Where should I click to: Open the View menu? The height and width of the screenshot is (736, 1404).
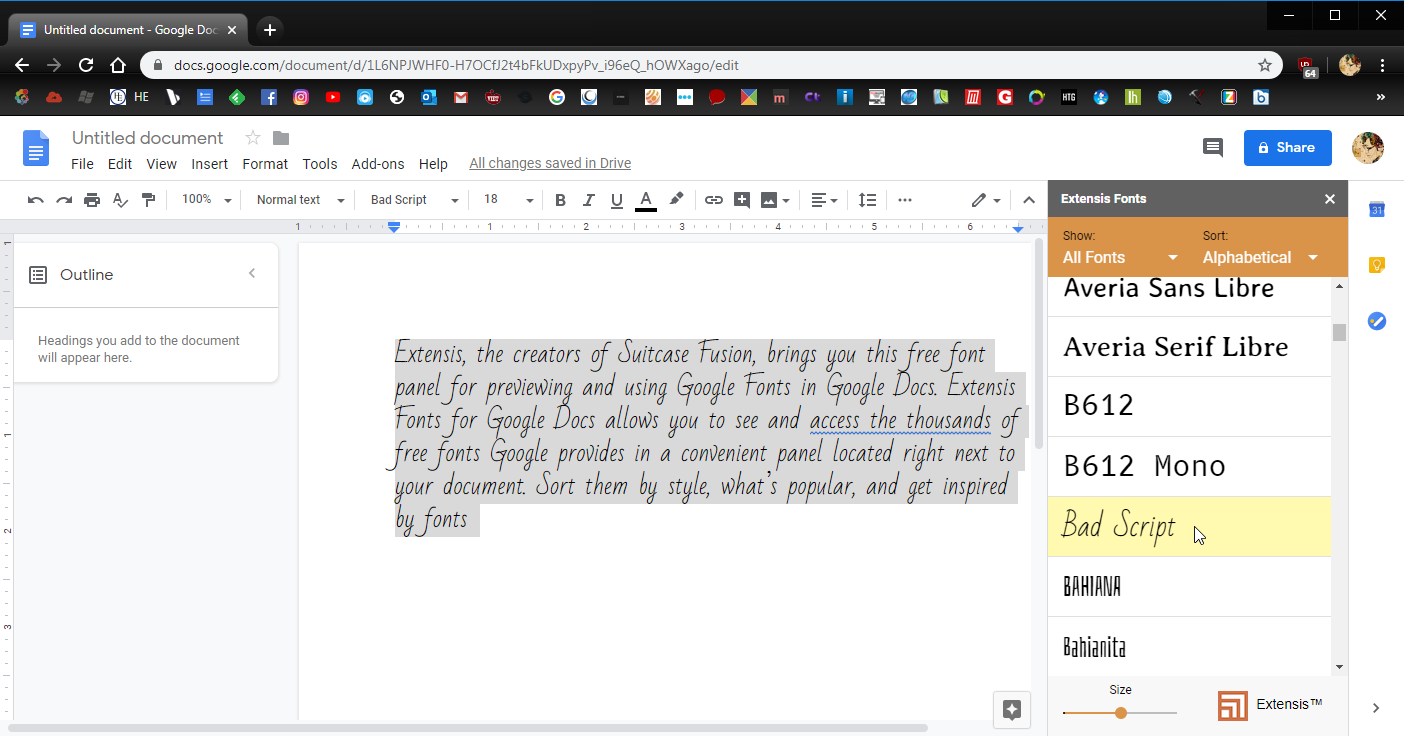tap(161, 164)
